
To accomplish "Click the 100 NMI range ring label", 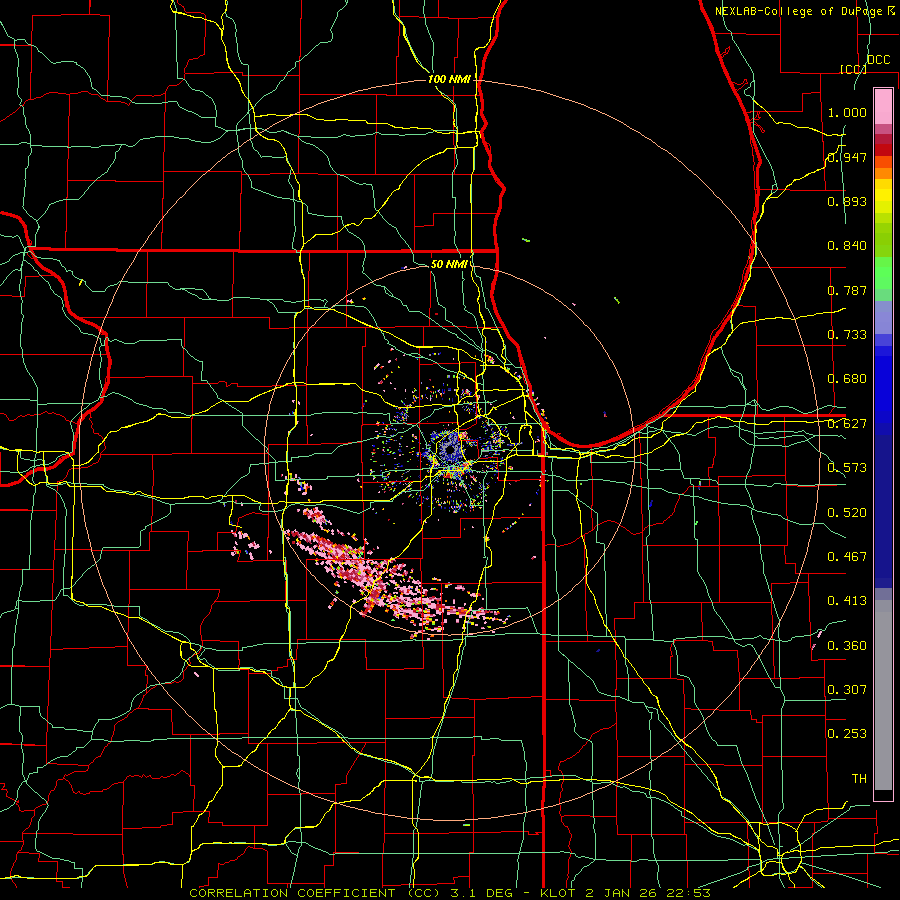I will (449, 79).
